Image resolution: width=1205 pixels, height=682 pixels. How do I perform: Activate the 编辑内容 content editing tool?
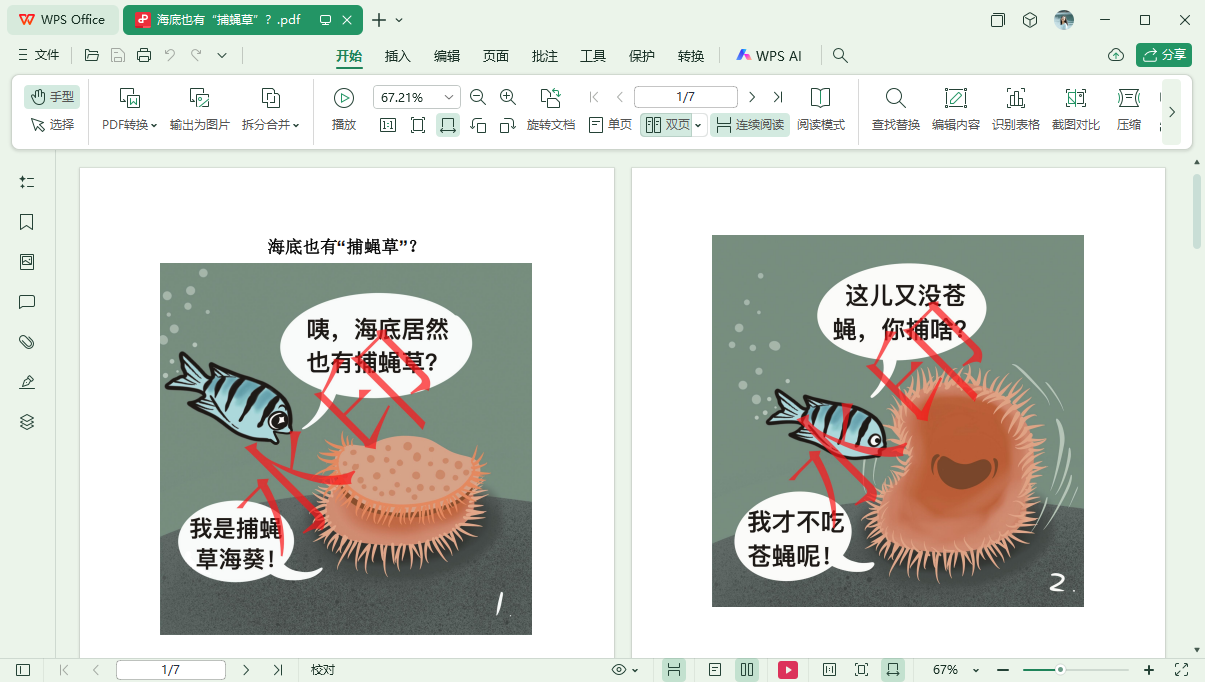pyautogui.click(x=956, y=107)
